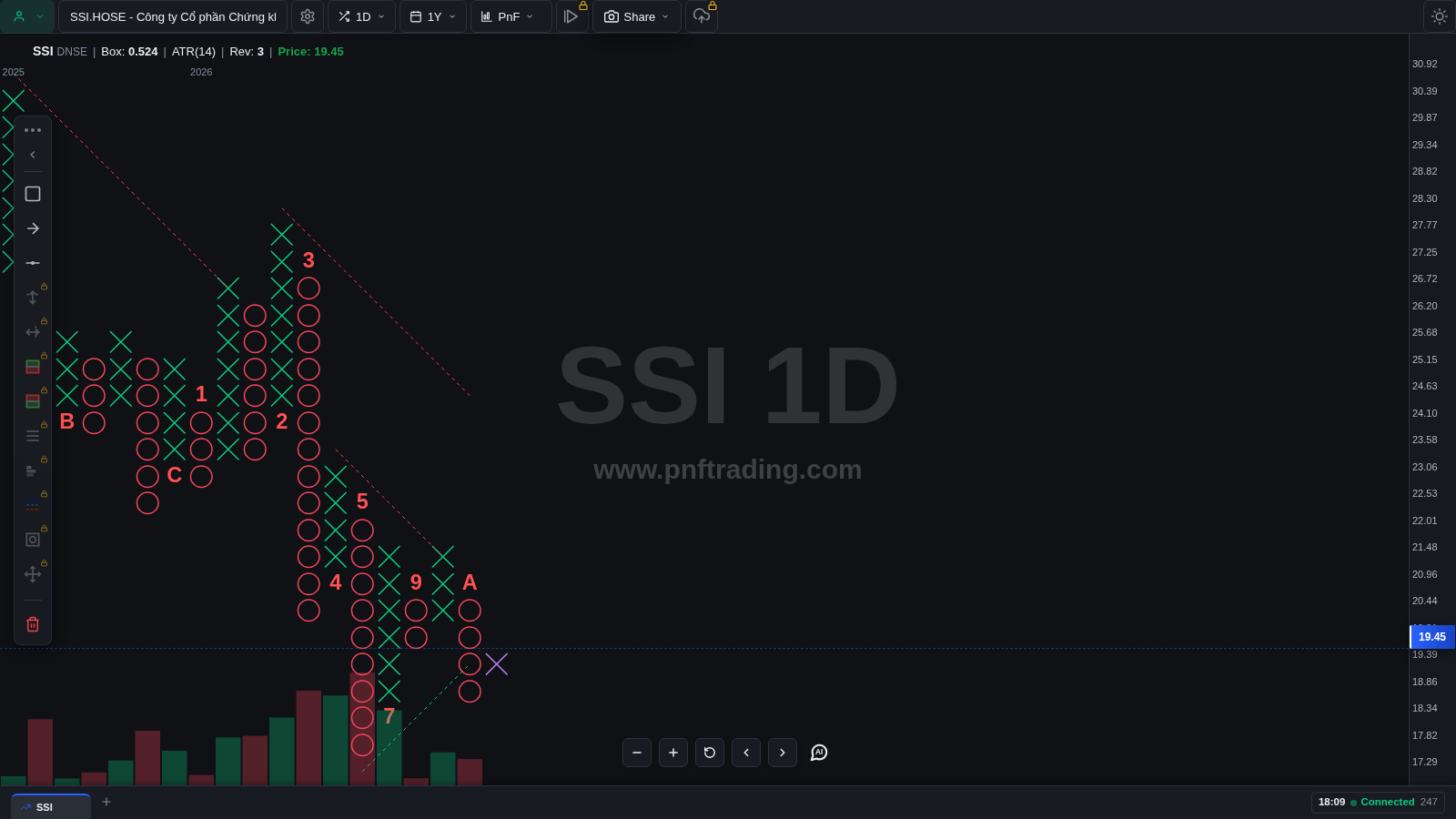Click the 19.45 current price label
The image size is (1456, 819).
[1432, 637]
